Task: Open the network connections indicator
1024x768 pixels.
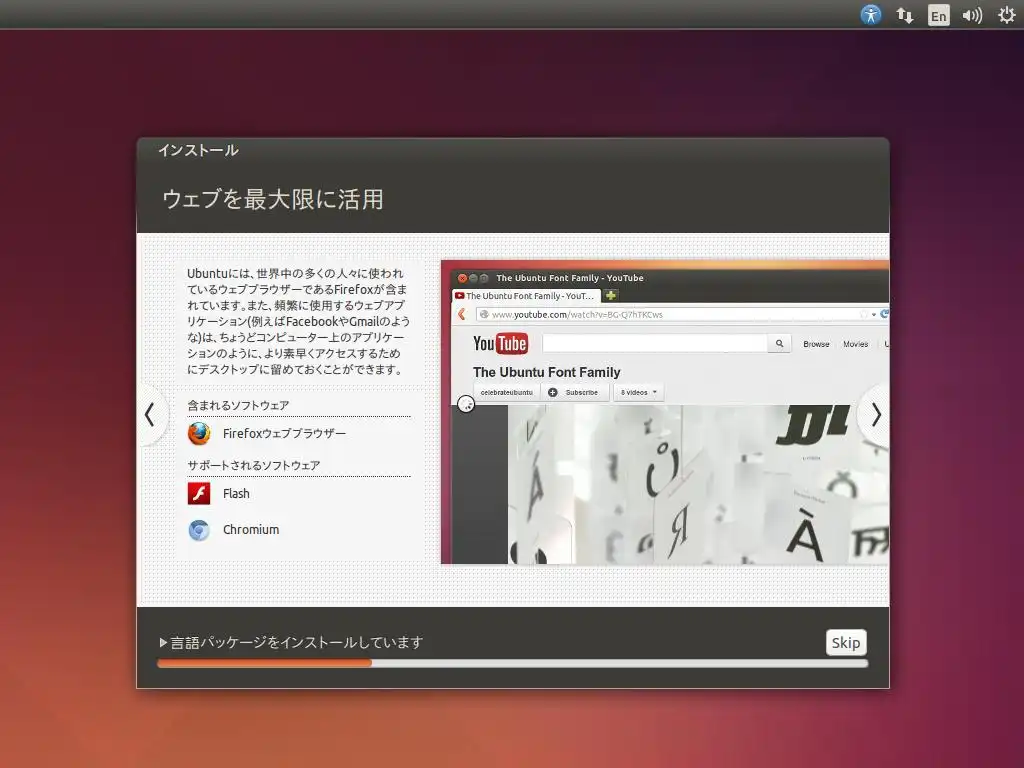Action: coord(904,15)
